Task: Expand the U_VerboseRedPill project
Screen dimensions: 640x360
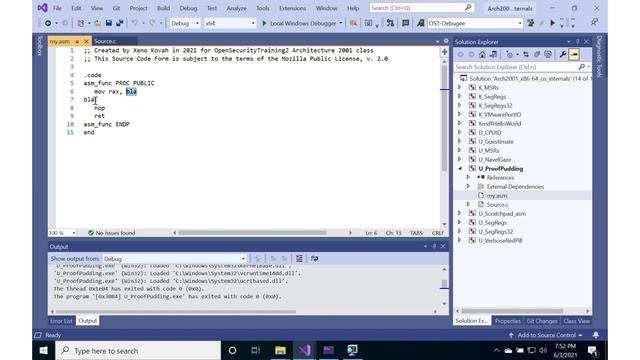Action: [x=460, y=240]
